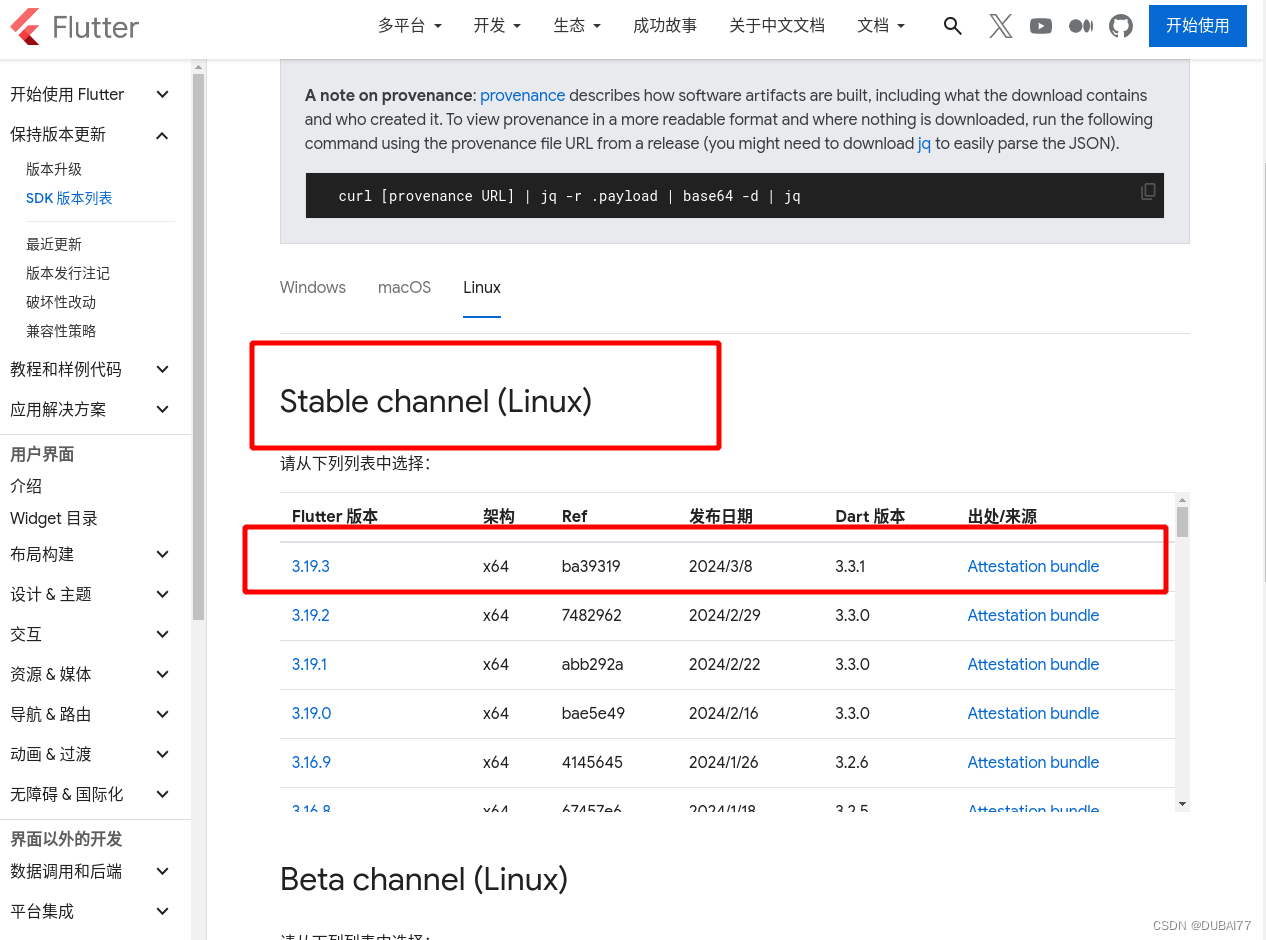
Task: Copy the curl provenance command snippet
Action: (x=1147, y=191)
